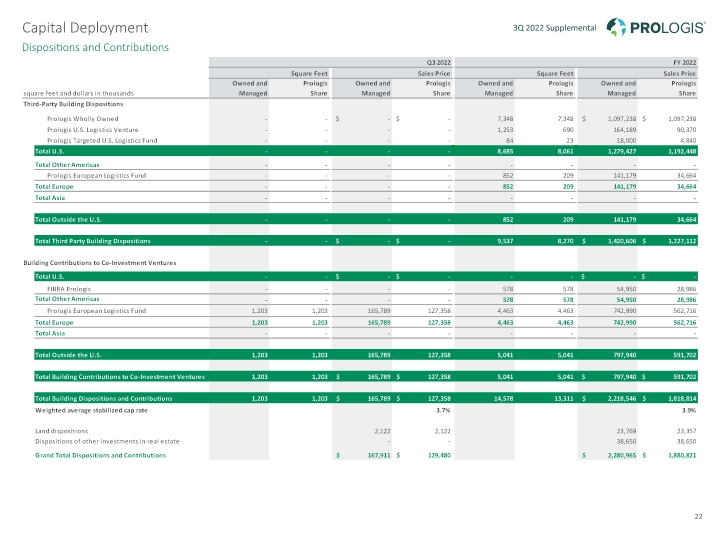
Task: Select 'Prologis U.S. Logistics Venture' row label
Action: point(92,130)
